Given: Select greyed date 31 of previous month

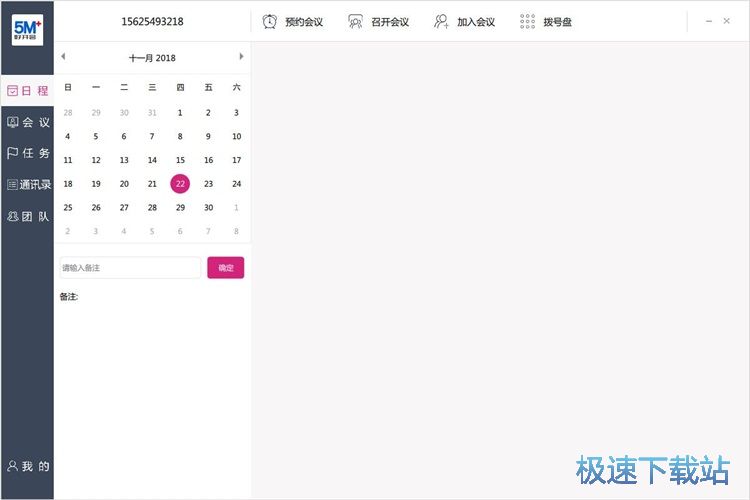Looking at the screenshot, I should coord(152,113).
